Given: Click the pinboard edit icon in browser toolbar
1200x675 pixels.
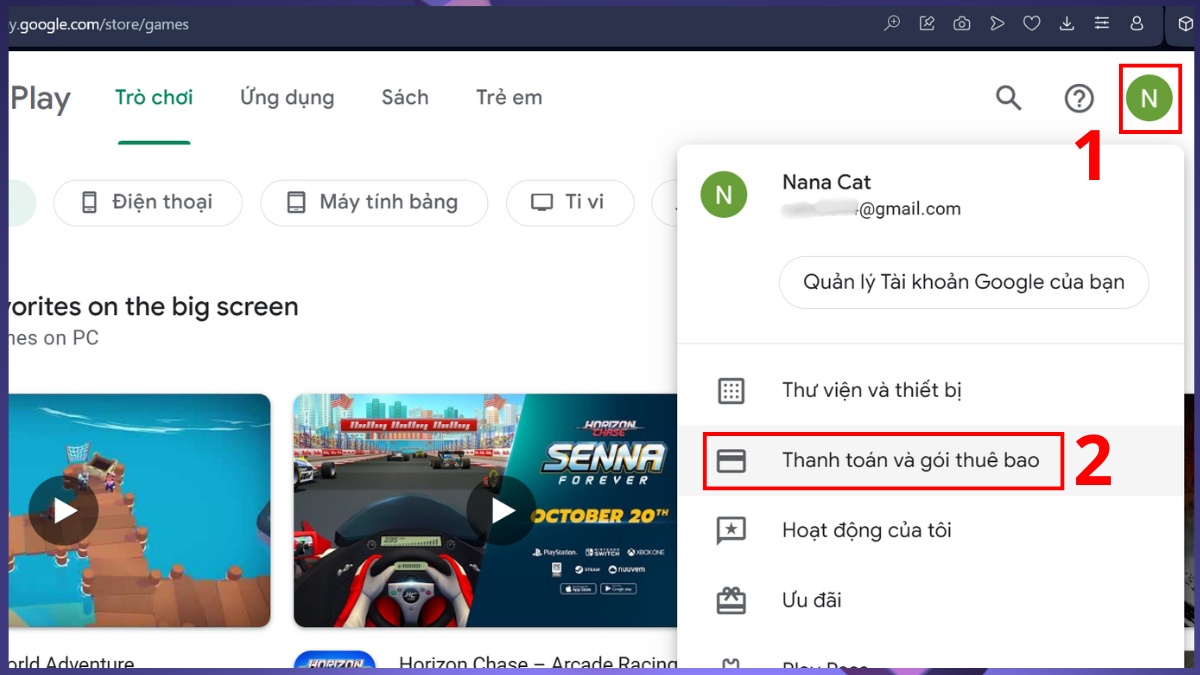Looking at the screenshot, I should click(x=927, y=23).
